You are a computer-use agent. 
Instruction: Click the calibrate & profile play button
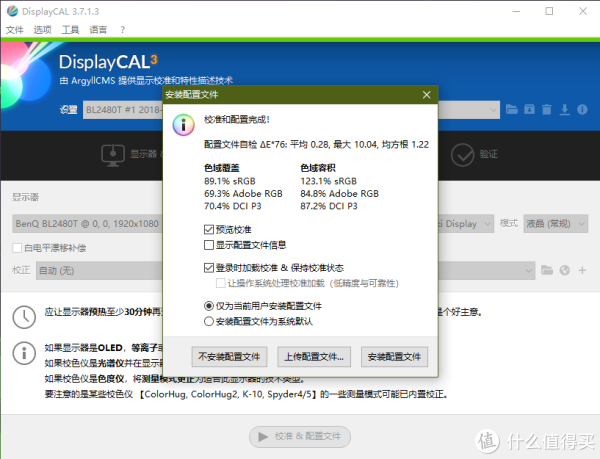[x=300, y=436]
